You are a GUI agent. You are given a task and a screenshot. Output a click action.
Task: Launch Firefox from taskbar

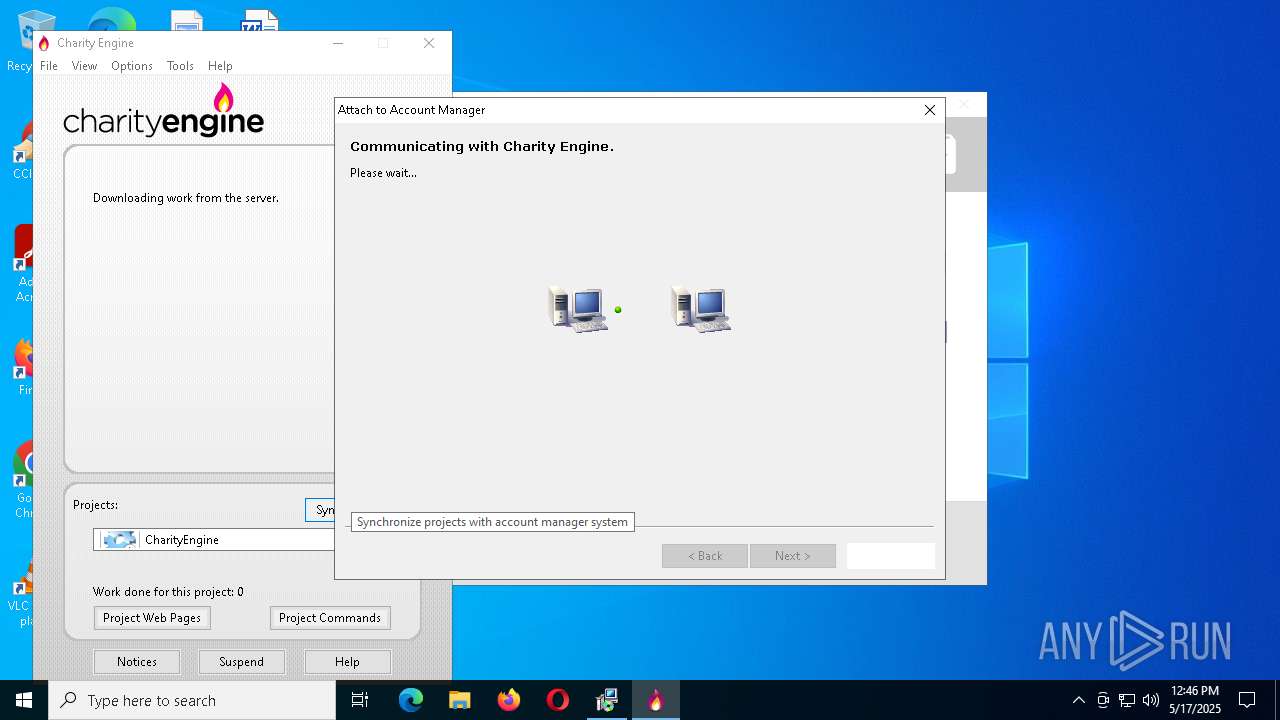point(509,700)
